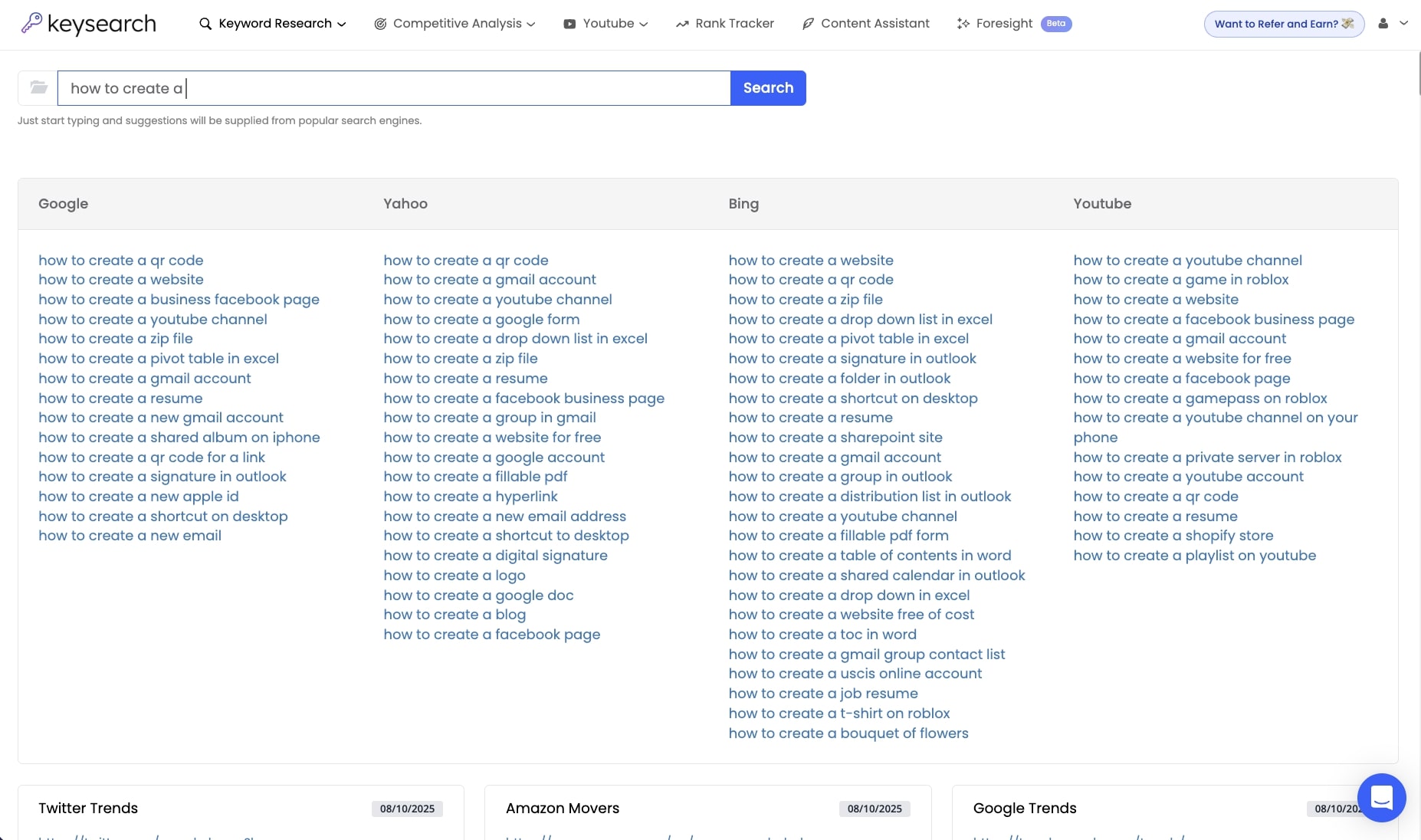This screenshot has width=1421, height=840.
Task: Open Bing suggestion 'how to create a folder in outlook'
Action: point(839,379)
